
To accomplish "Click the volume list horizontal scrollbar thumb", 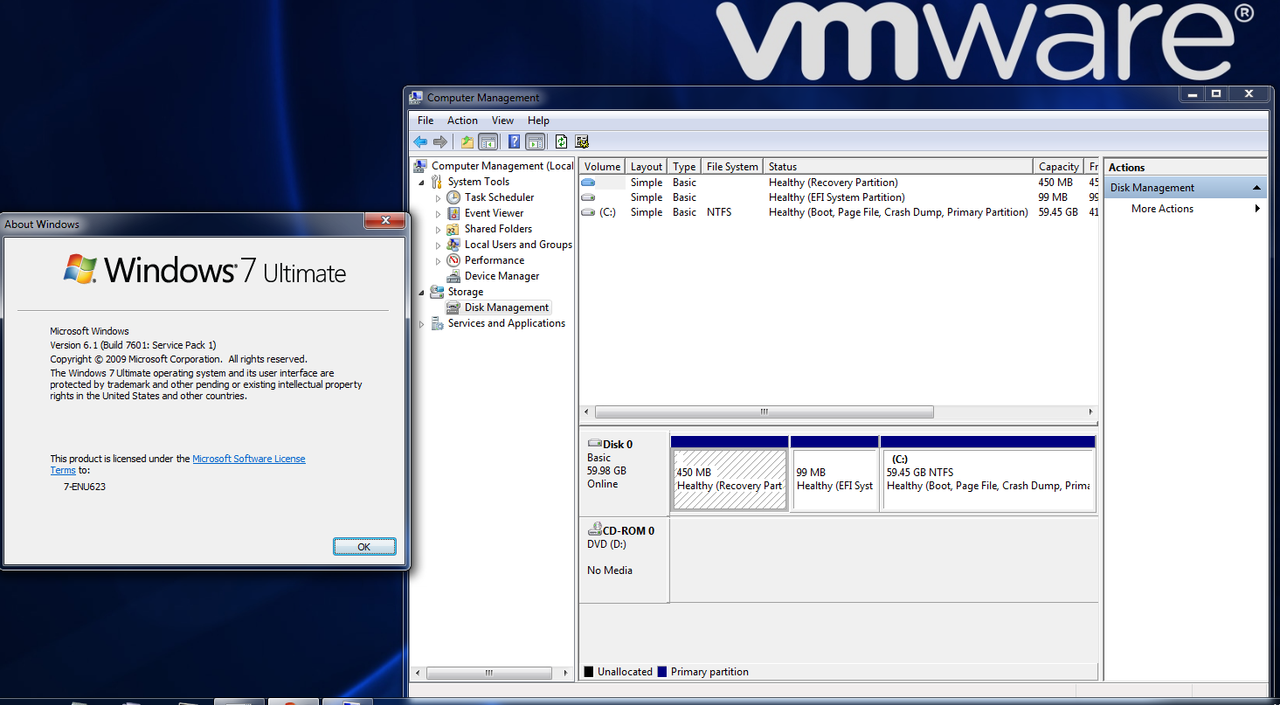I will 764,411.
